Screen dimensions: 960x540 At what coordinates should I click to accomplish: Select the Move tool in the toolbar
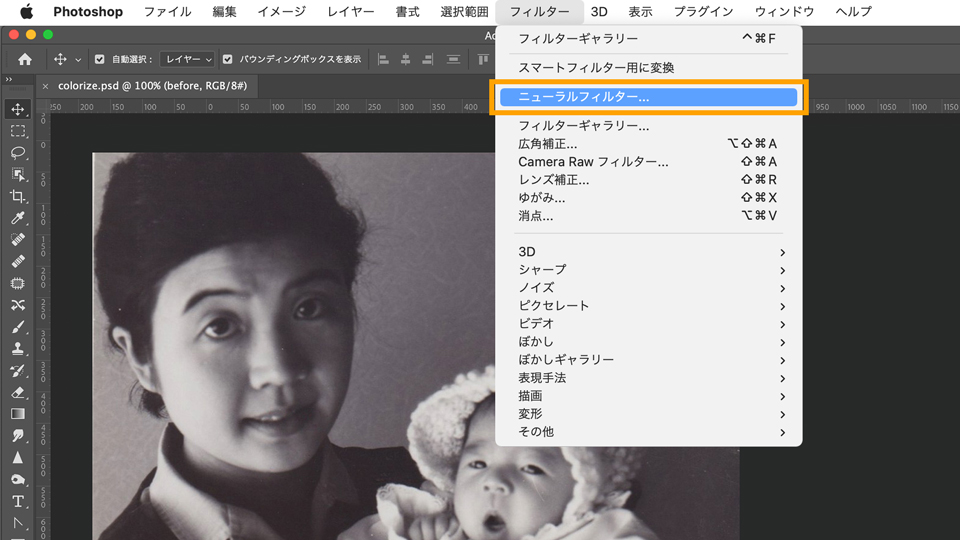point(18,109)
